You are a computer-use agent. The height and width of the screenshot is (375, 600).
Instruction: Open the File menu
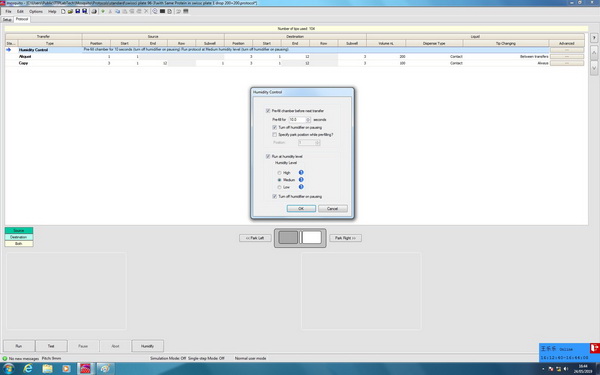[8, 11]
